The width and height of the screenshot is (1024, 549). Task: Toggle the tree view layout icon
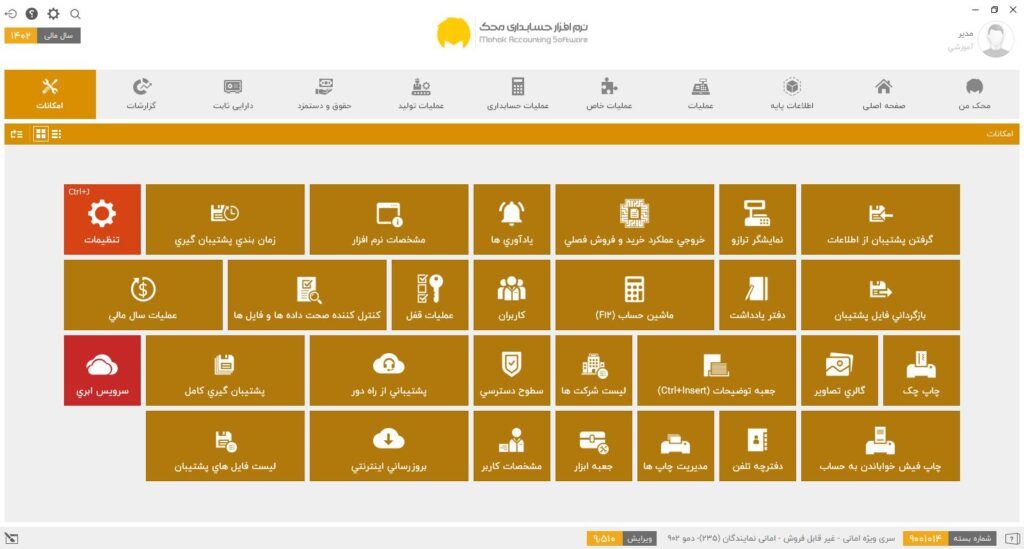pyautogui.click(x=16, y=133)
